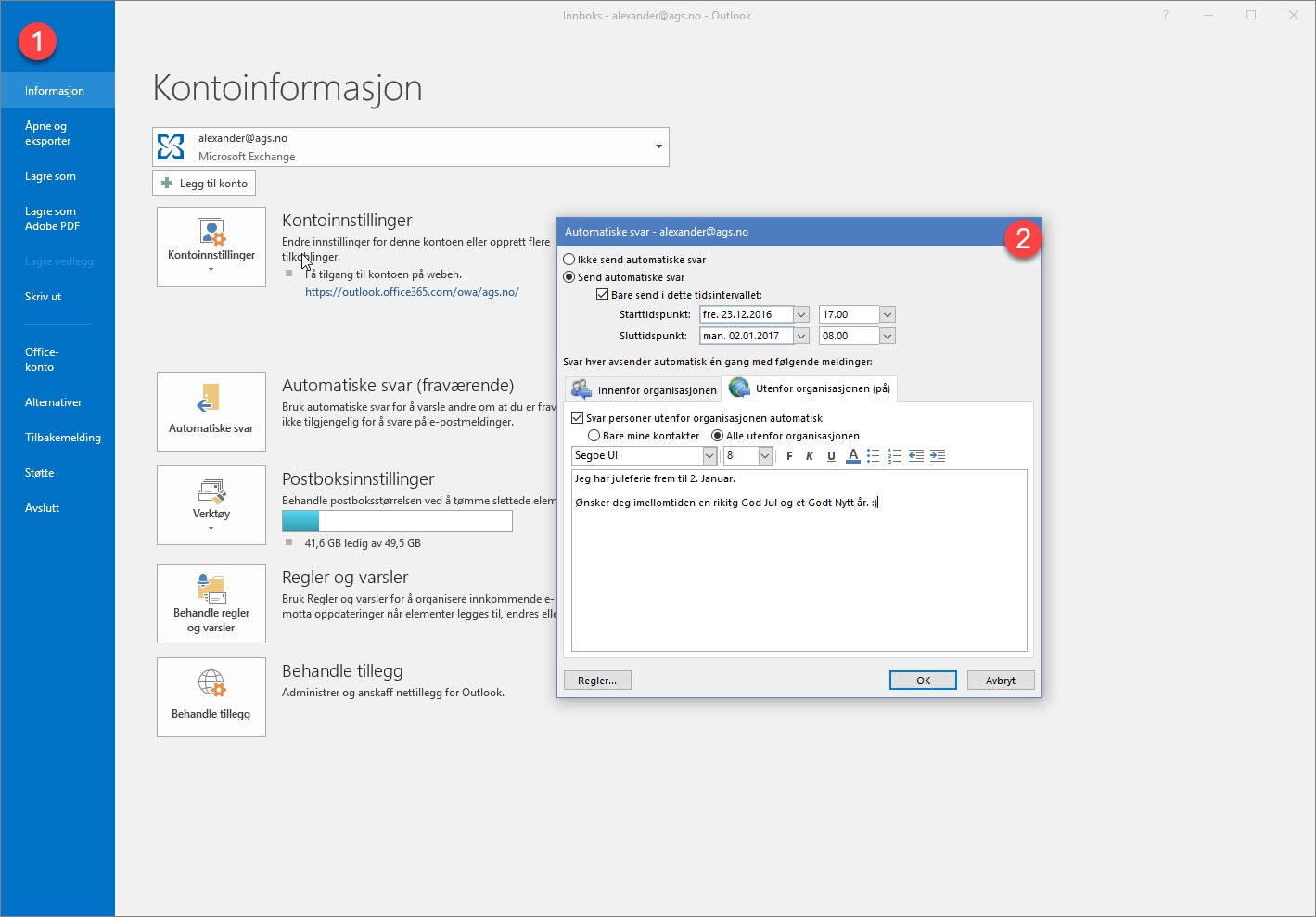Select 'Ikke send automatiske svar' option
This screenshot has width=1316, height=917.
(x=569, y=260)
